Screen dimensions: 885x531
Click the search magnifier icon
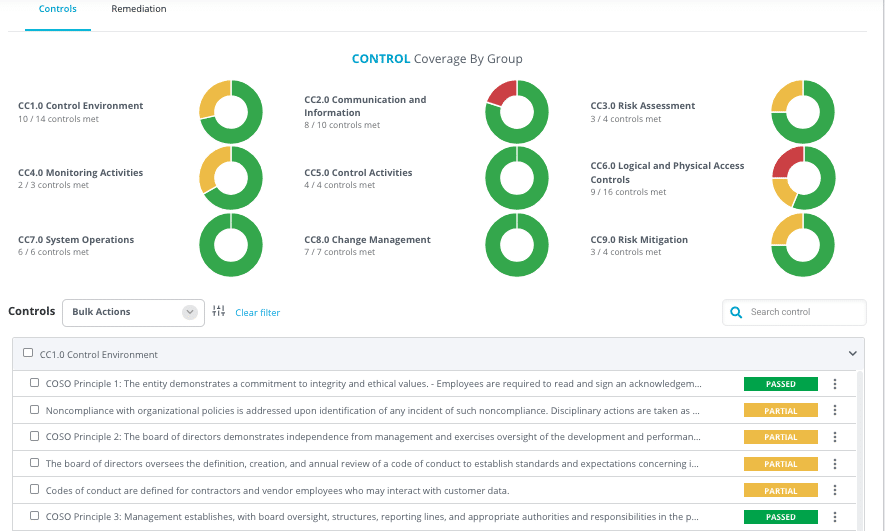click(x=736, y=312)
